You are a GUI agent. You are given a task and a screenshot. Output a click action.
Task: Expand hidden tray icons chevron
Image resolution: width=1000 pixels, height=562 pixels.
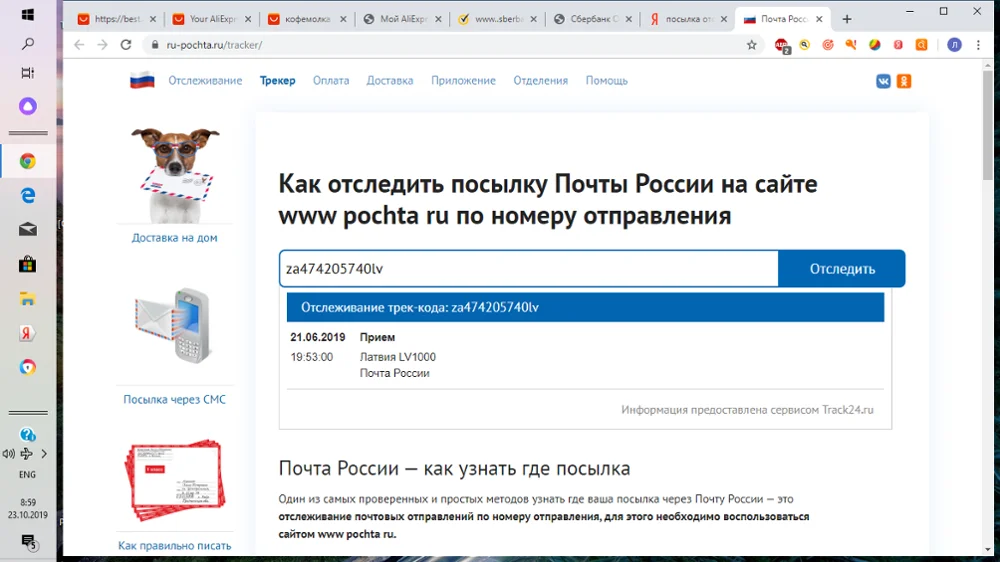point(44,454)
